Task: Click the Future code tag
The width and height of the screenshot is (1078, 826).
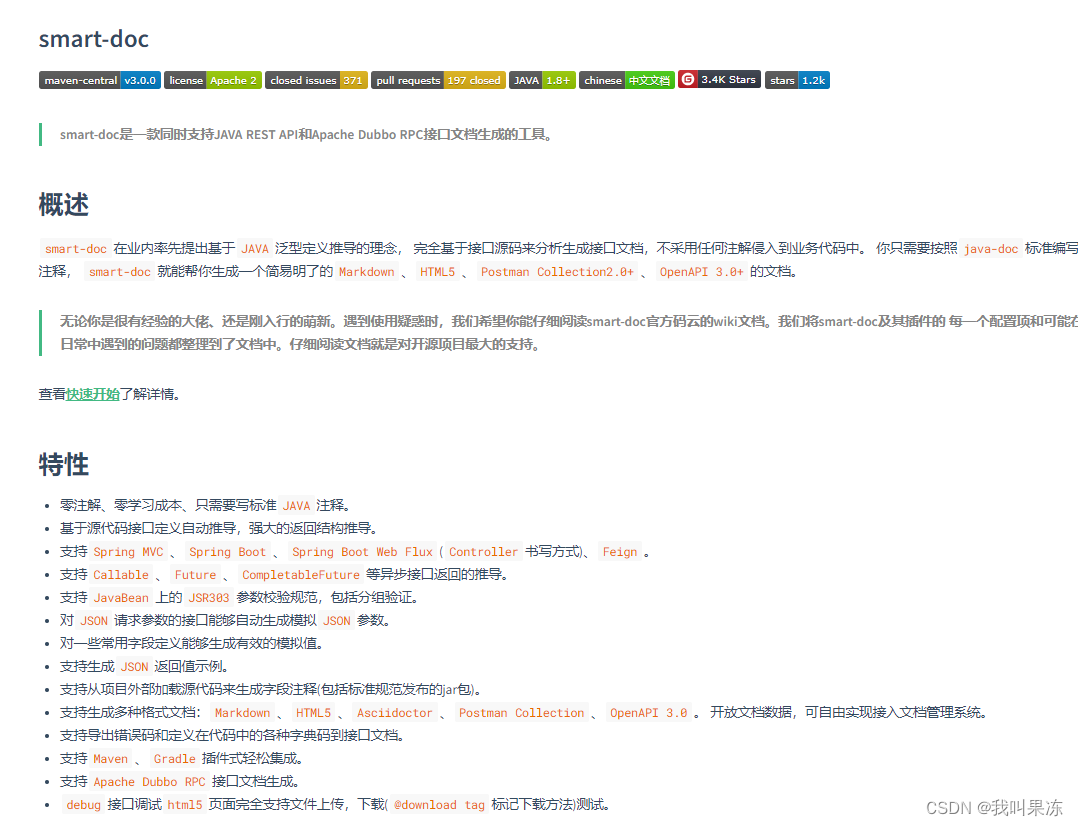Action: (x=195, y=575)
